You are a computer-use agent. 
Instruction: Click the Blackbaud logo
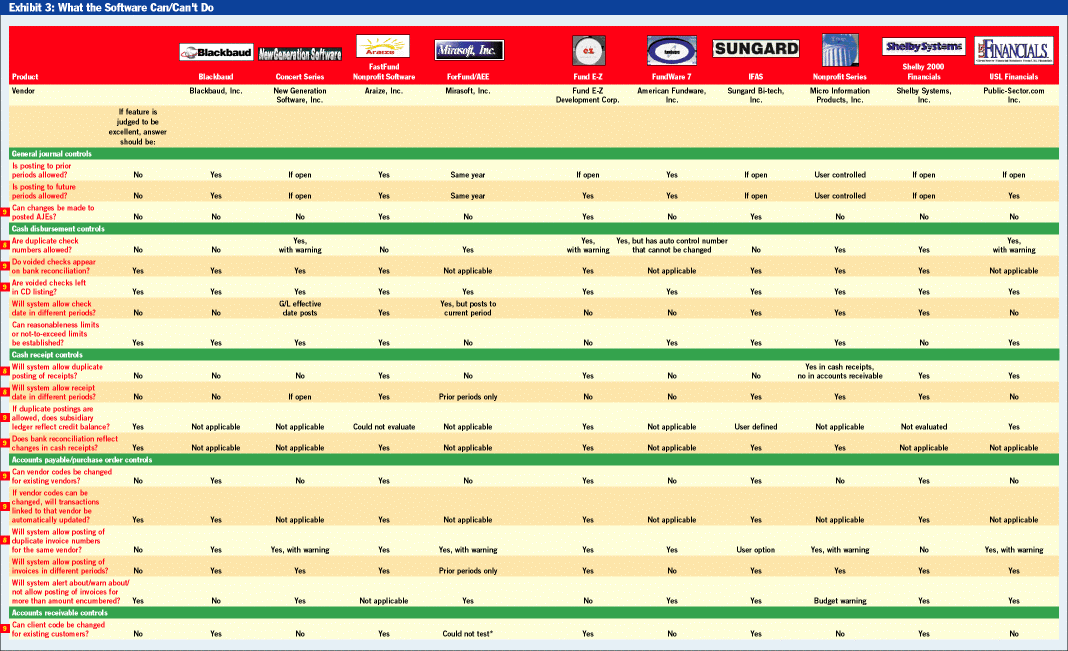pos(216,53)
